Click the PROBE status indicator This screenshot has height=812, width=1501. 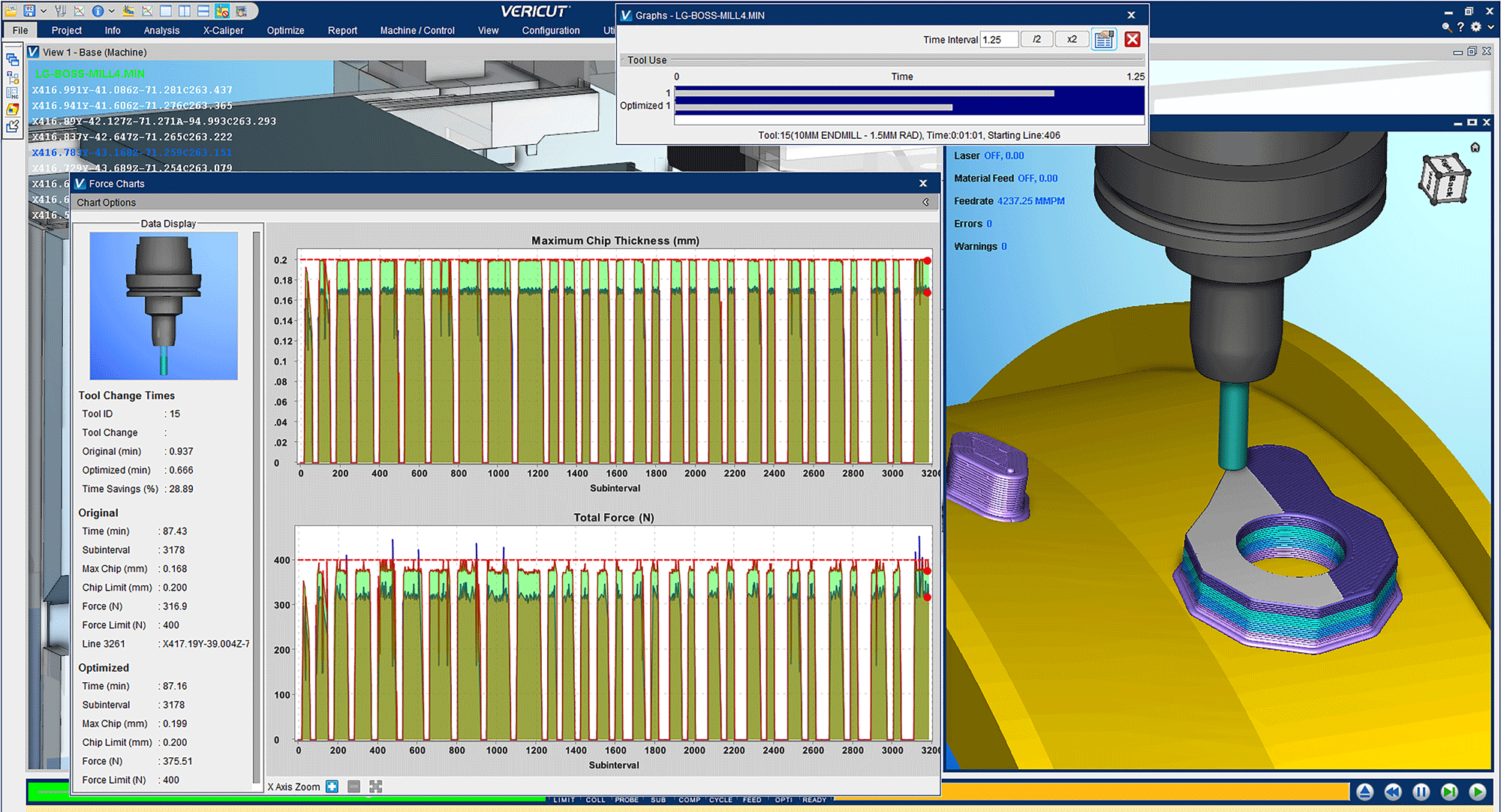(627, 800)
